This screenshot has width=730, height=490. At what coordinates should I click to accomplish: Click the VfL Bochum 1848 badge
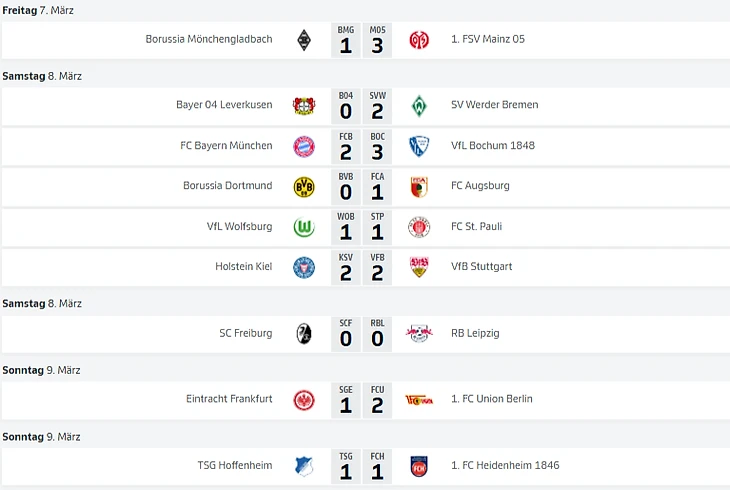[419, 147]
